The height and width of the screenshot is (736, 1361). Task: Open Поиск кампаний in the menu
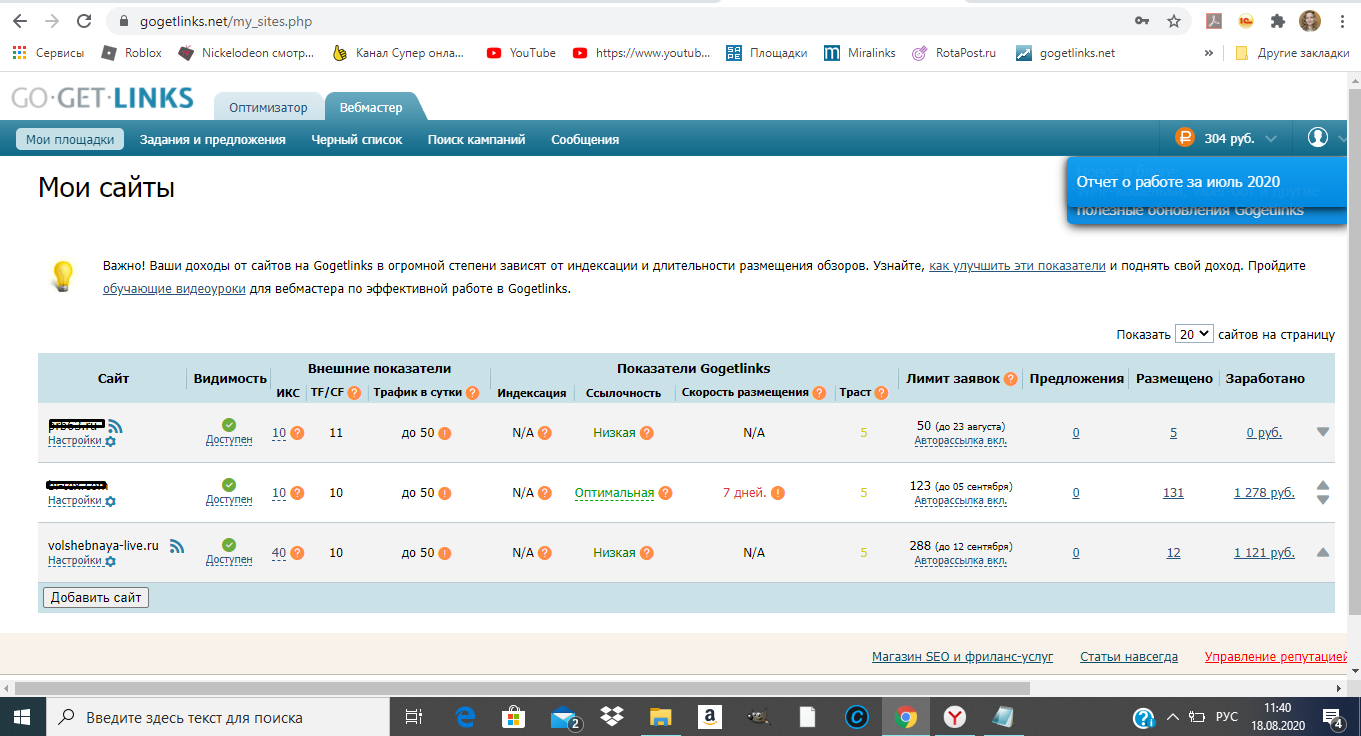pyautogui.click(x=477, y=139)
